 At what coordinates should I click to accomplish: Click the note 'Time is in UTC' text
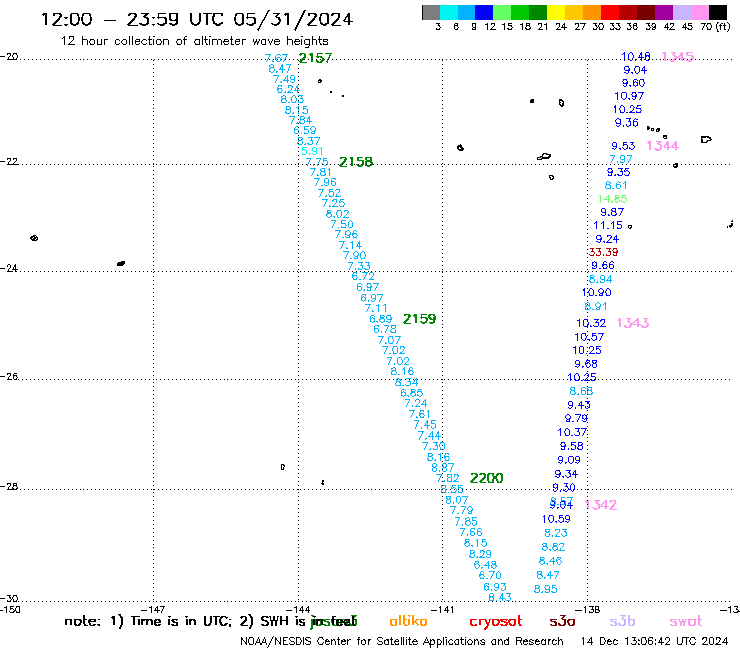(x=180, y=621)
